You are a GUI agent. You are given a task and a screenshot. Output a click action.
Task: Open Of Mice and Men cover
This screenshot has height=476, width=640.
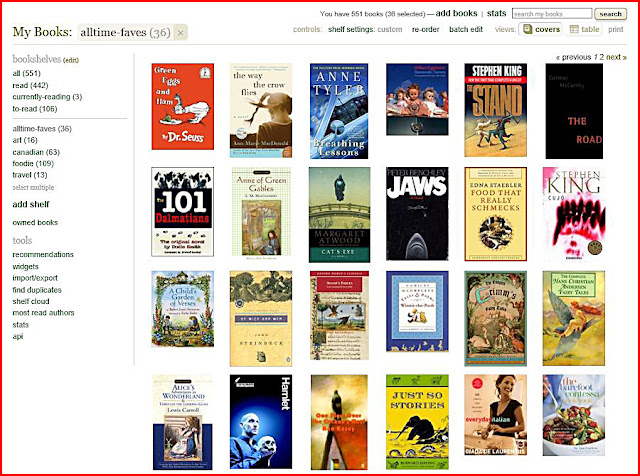click(x=261, y=318)
